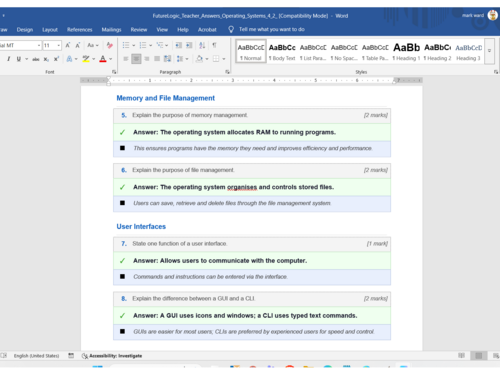
Task: Switch to the Mailings tab
Action: (x=111, y=29)
